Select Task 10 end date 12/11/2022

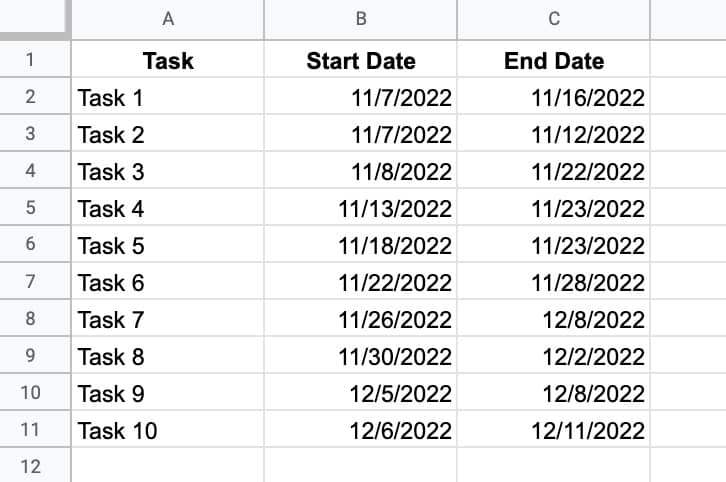pos(553,431)
